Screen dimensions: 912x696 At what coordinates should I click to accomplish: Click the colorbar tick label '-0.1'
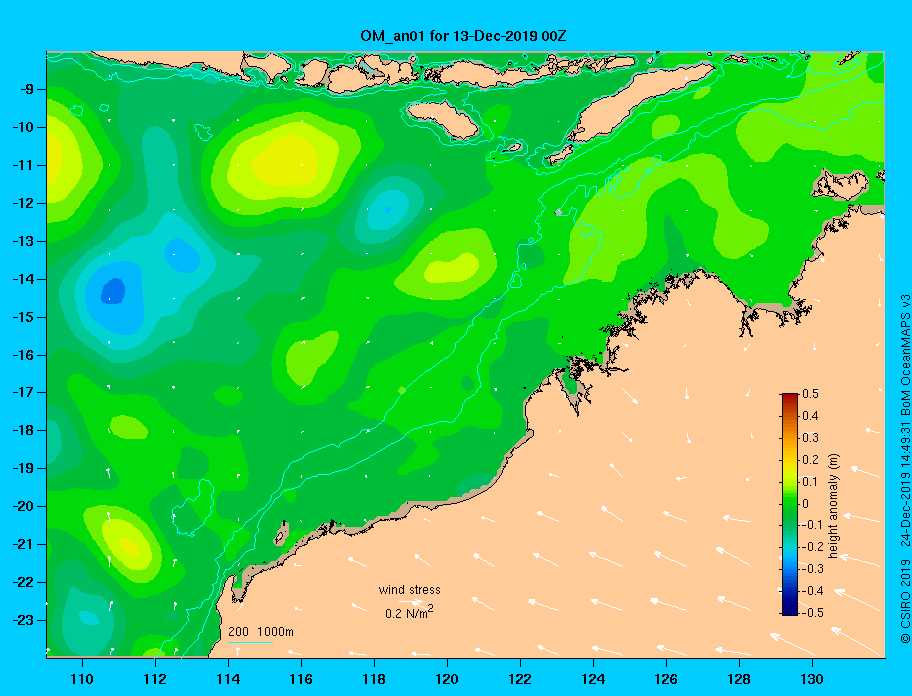pos(812,525)
